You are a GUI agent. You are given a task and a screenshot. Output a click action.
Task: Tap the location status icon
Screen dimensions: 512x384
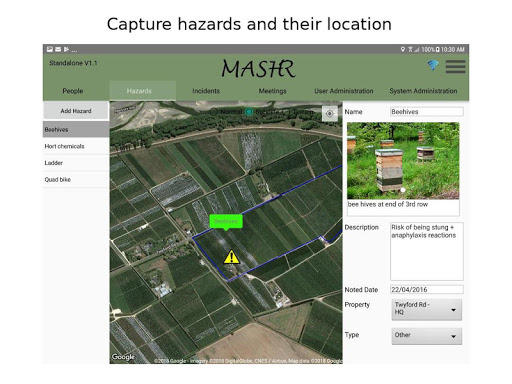click(x=403, y=49)
